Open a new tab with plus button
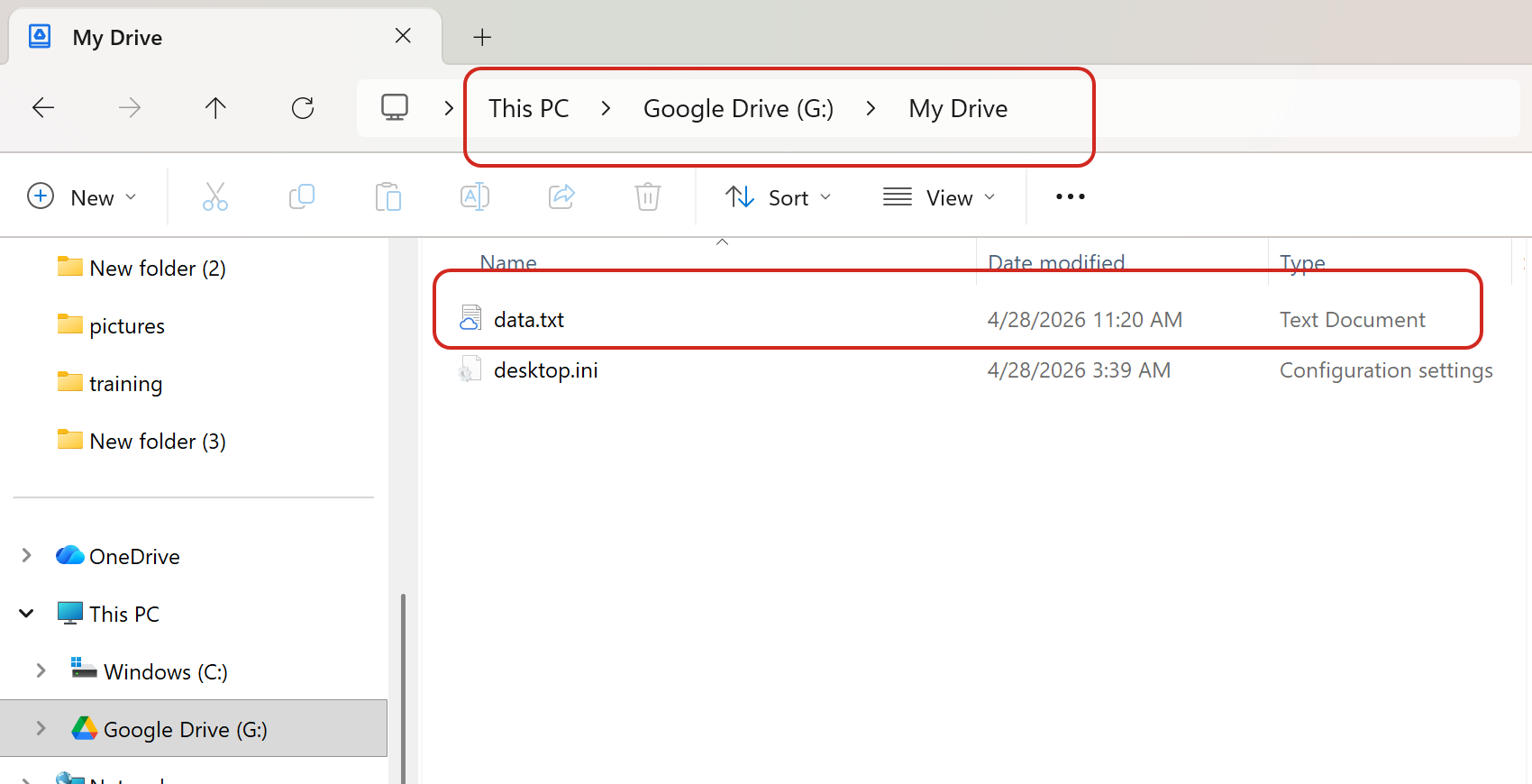 tap(482, 37)
